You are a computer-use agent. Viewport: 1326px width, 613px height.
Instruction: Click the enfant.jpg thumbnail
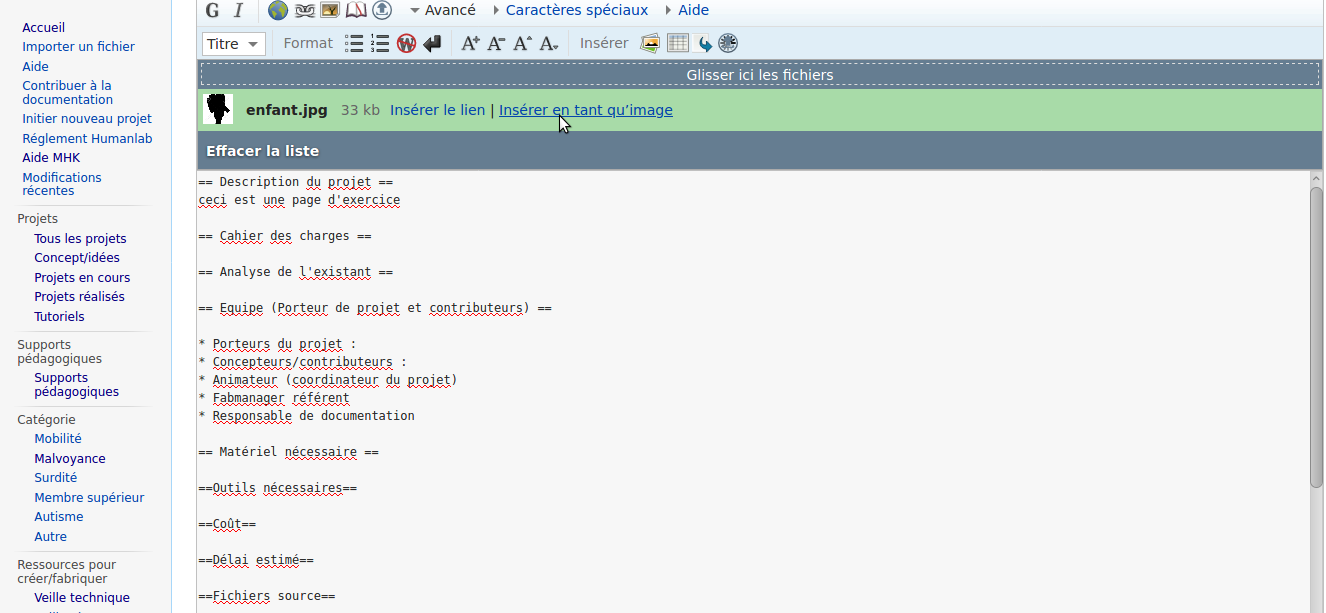pyautogui.click(x=218, y=110)
